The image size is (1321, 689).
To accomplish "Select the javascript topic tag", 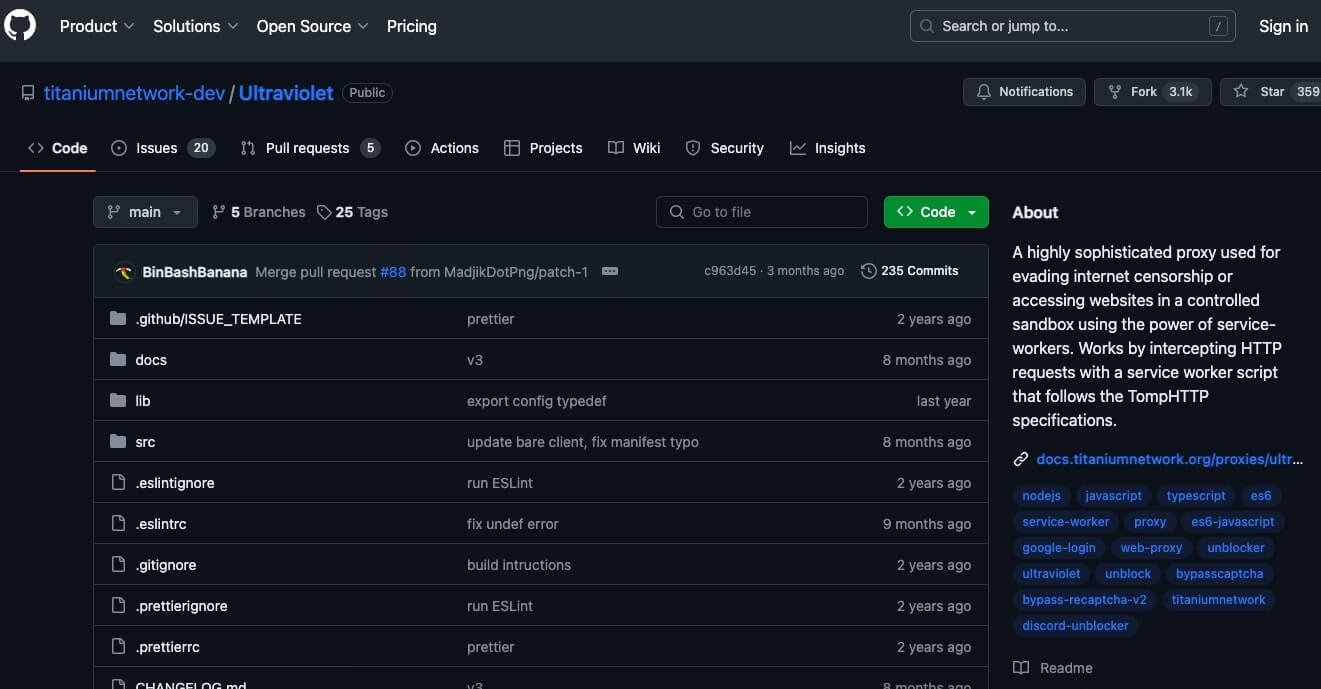I will (1113, 496).
